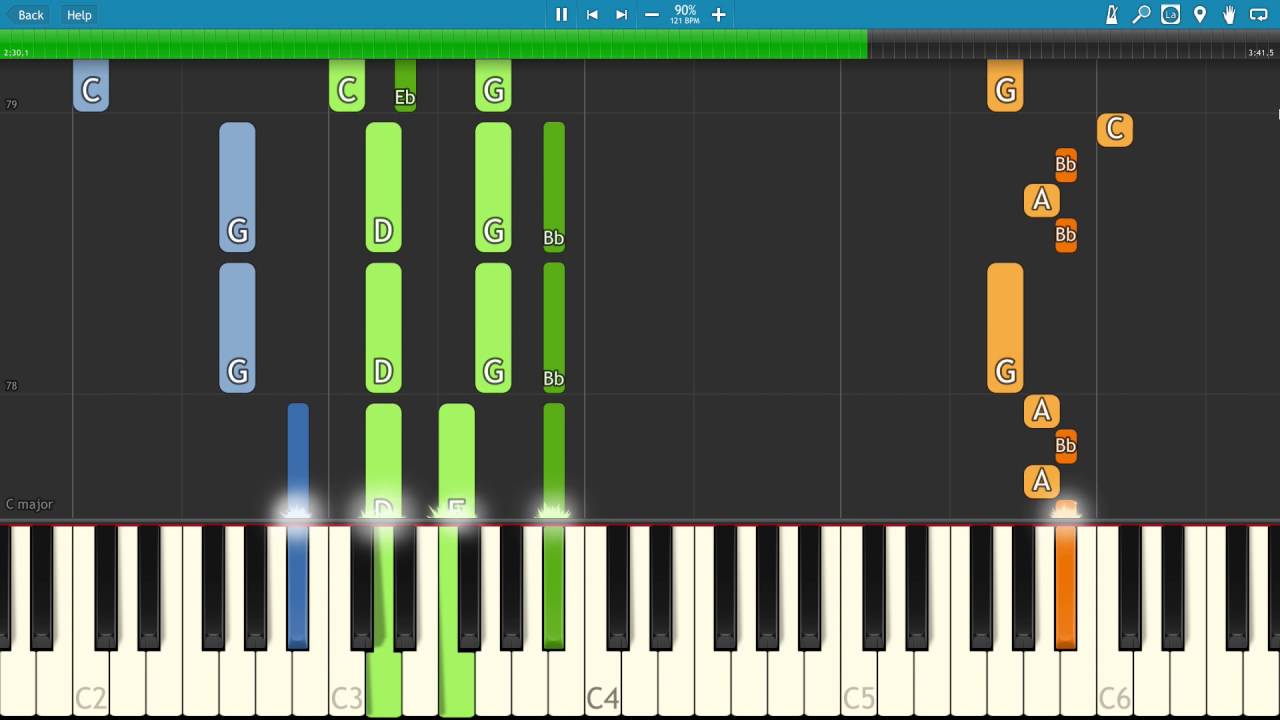1280x720 pixels.
Task: Open the hands settings icon
Action: (1229, 14)
